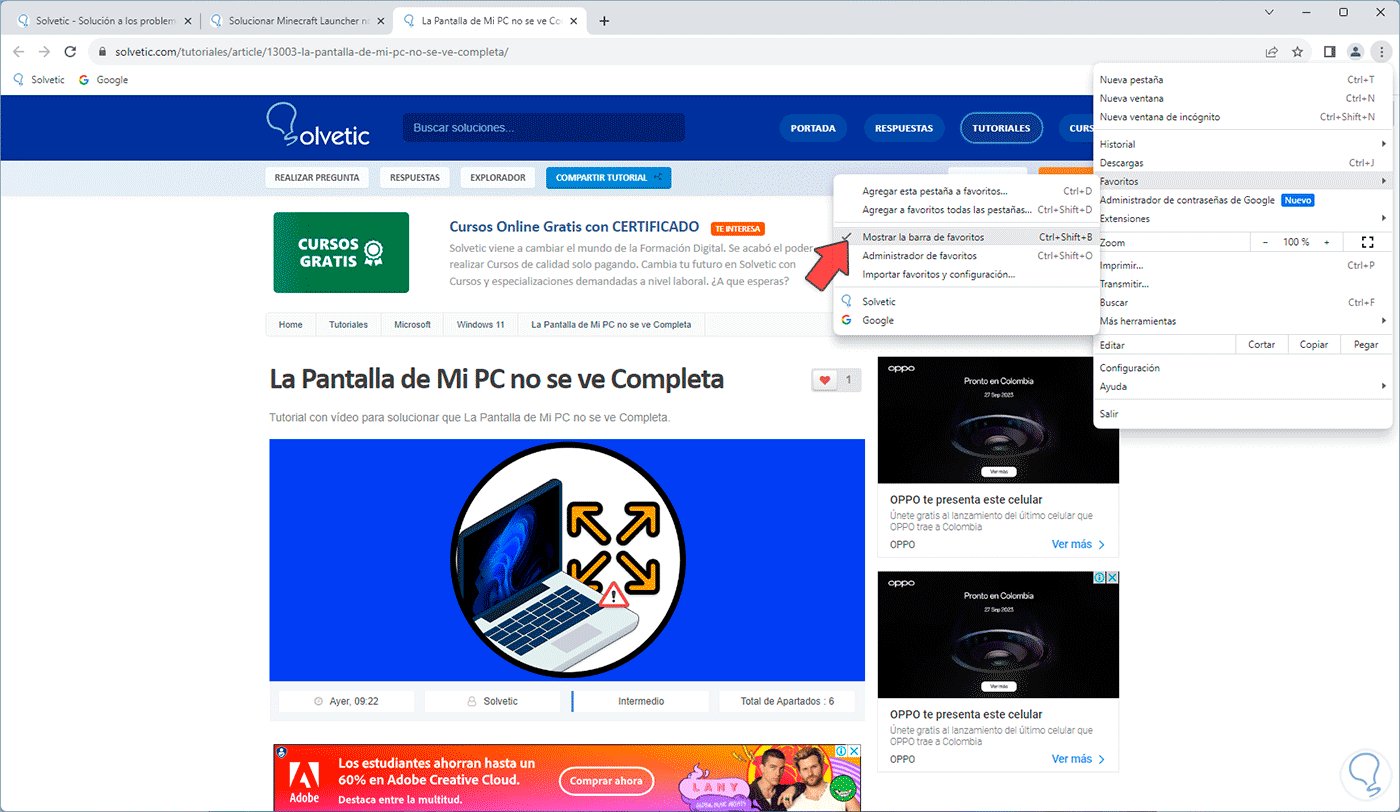Uncheck 'Mostrar la barra de favoritos'
This screenshot has height=812, width=1400.
pos(965,237)
